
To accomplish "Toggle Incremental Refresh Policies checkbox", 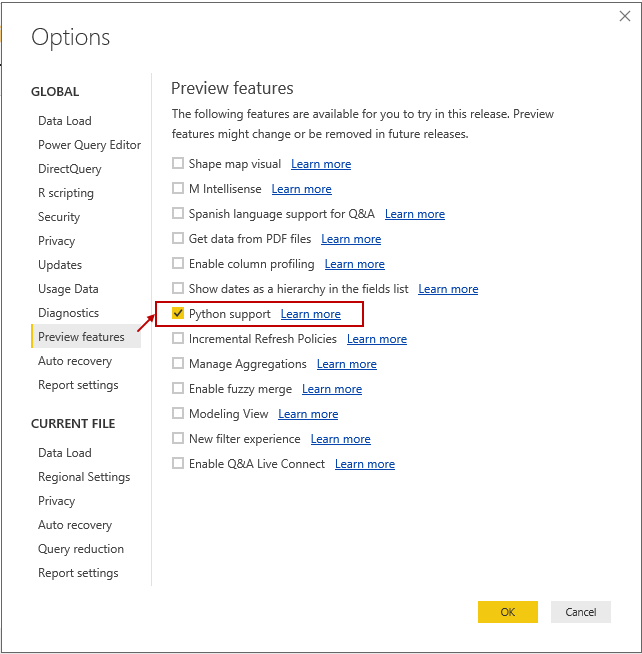I will point(178,339).
